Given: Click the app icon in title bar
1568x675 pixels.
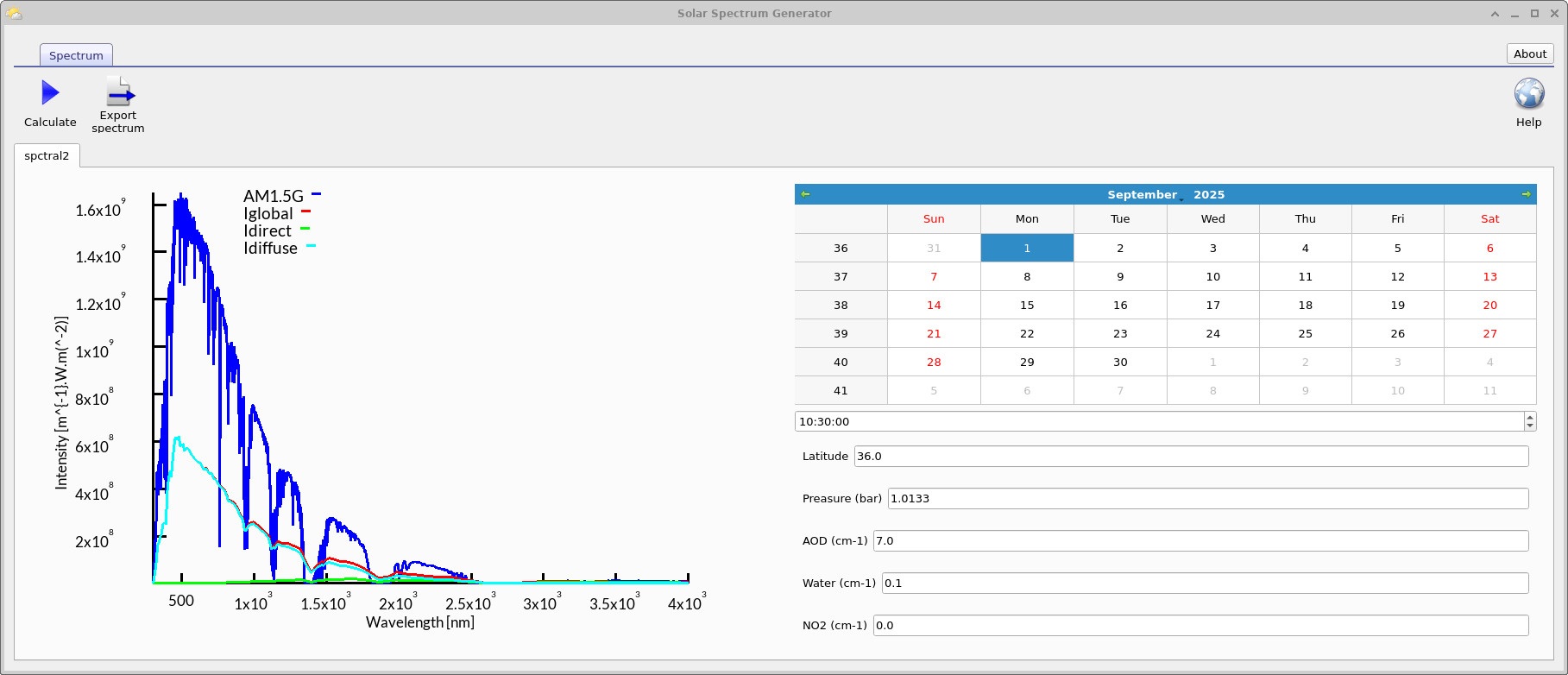Looking at the screenshot, I should tap(14, 13).
